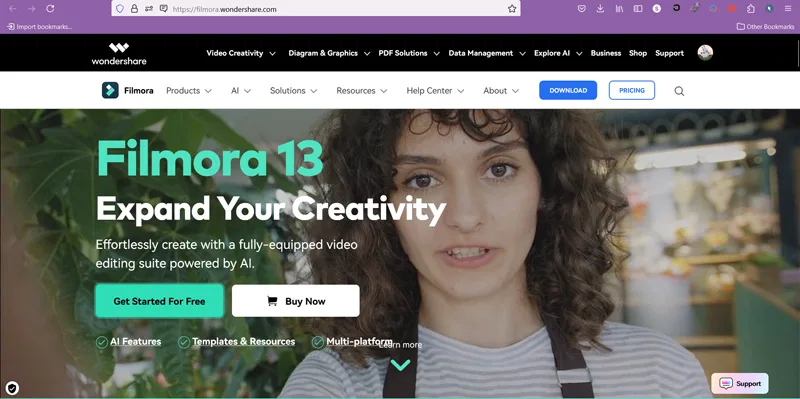
Task: Open the Other Bookmarks folder
Action: (x=765, y=27)
